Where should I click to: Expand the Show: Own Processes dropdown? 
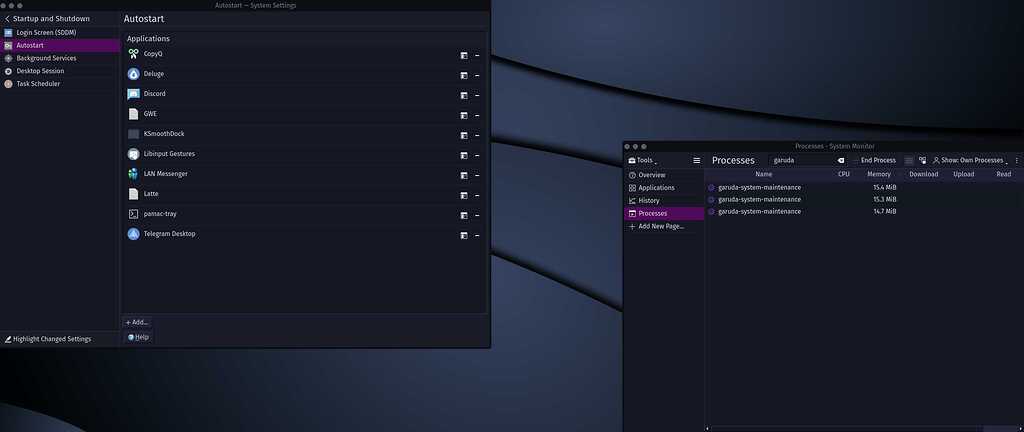[x=968, y=160]
